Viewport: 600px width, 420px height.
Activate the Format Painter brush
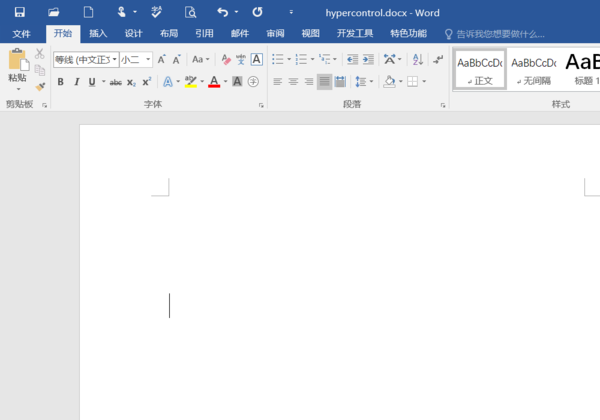click(40, 87)
